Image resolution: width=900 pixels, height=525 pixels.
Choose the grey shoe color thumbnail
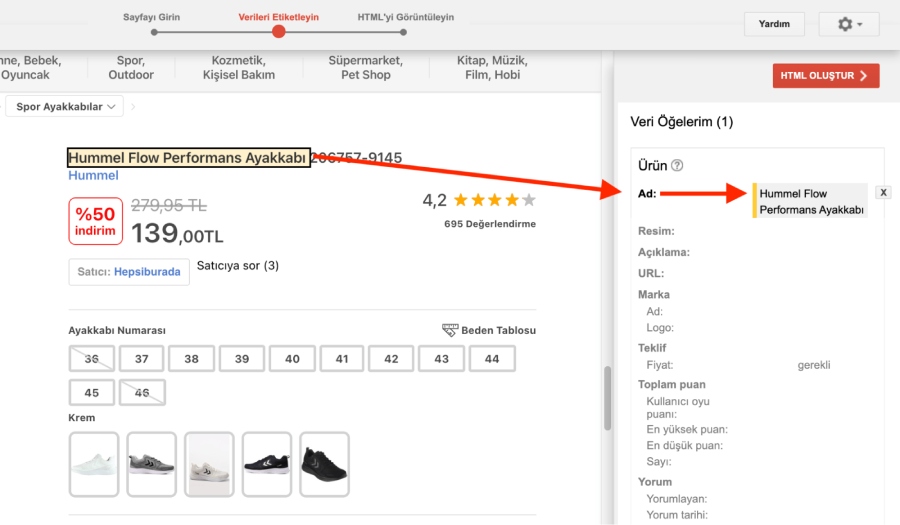pos(152,464)
